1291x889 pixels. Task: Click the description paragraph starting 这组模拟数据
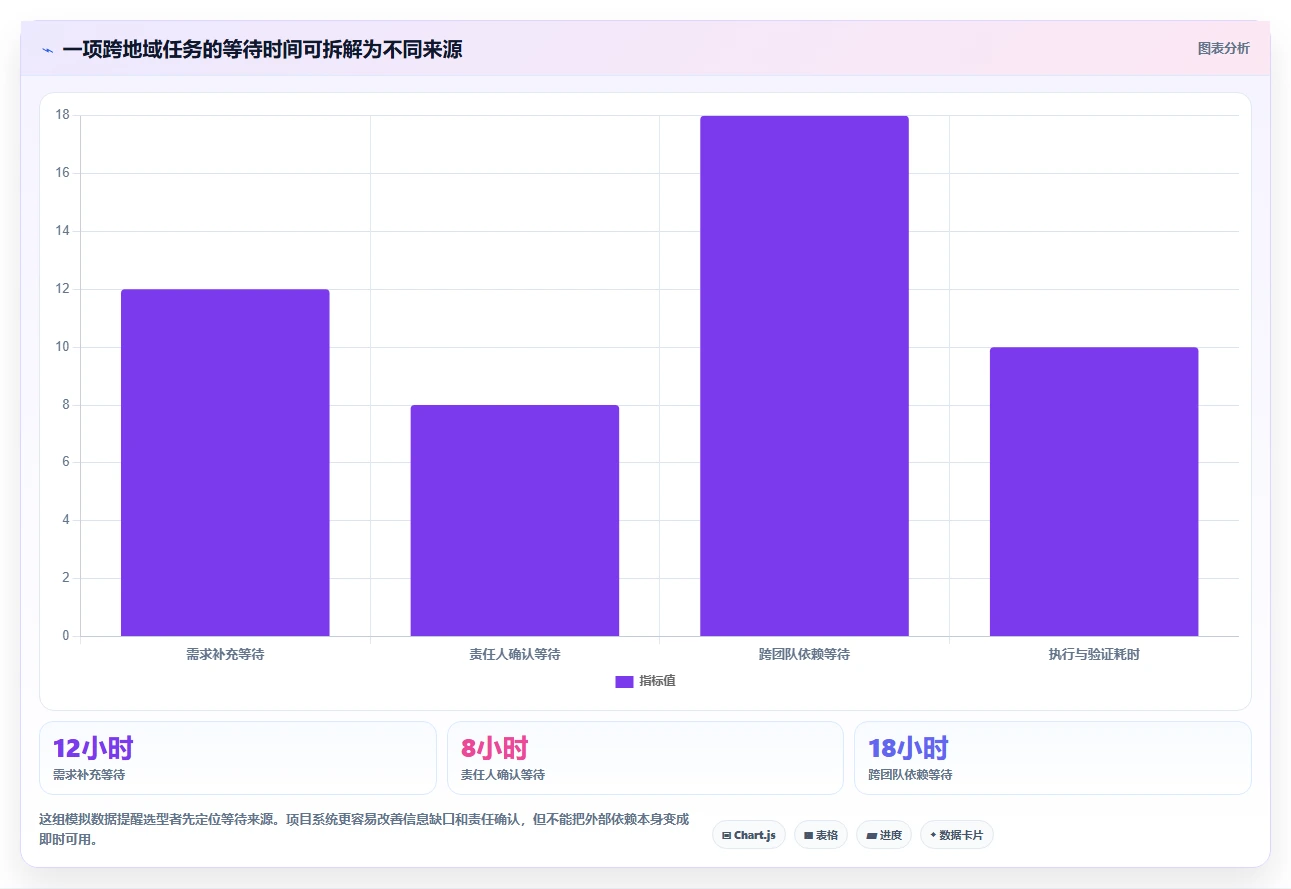point(364,829)
